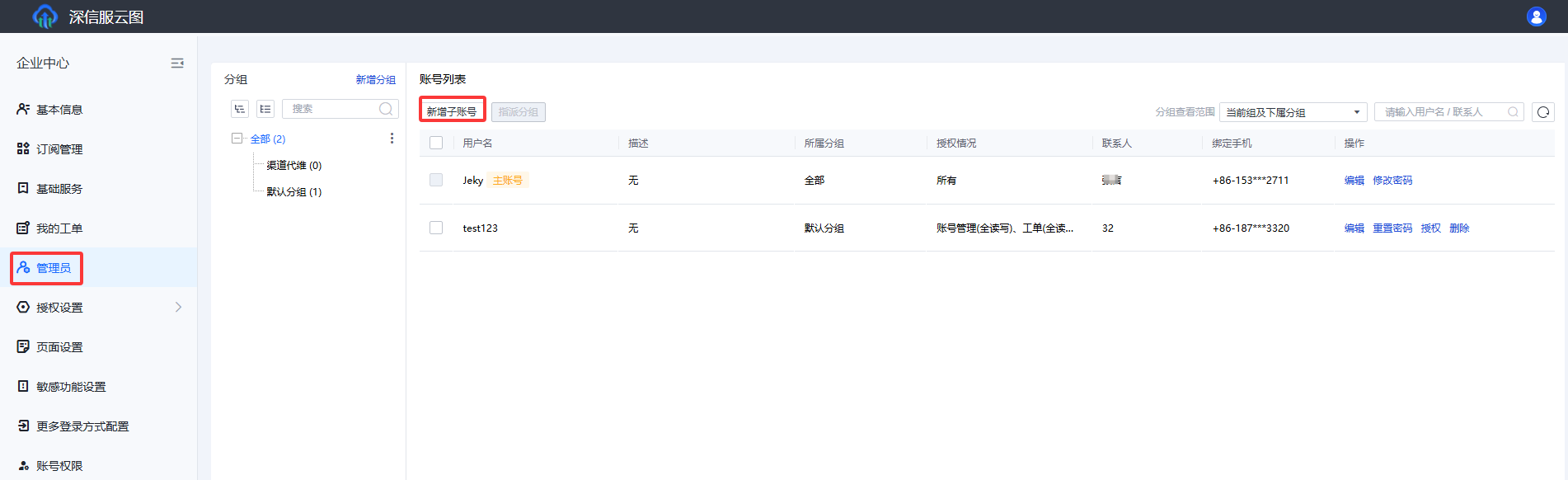Click the 新增子账号 button

click(452, 111)
